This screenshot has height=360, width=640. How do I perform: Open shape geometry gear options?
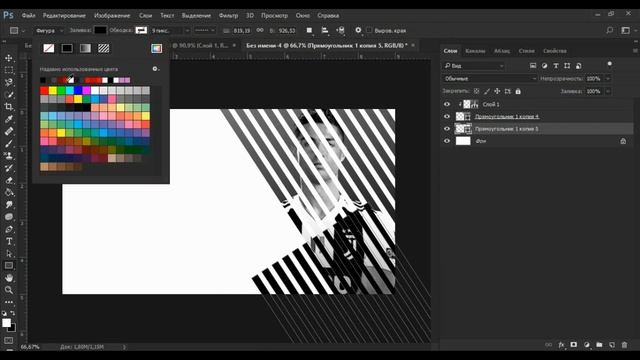tap(358, 30)
